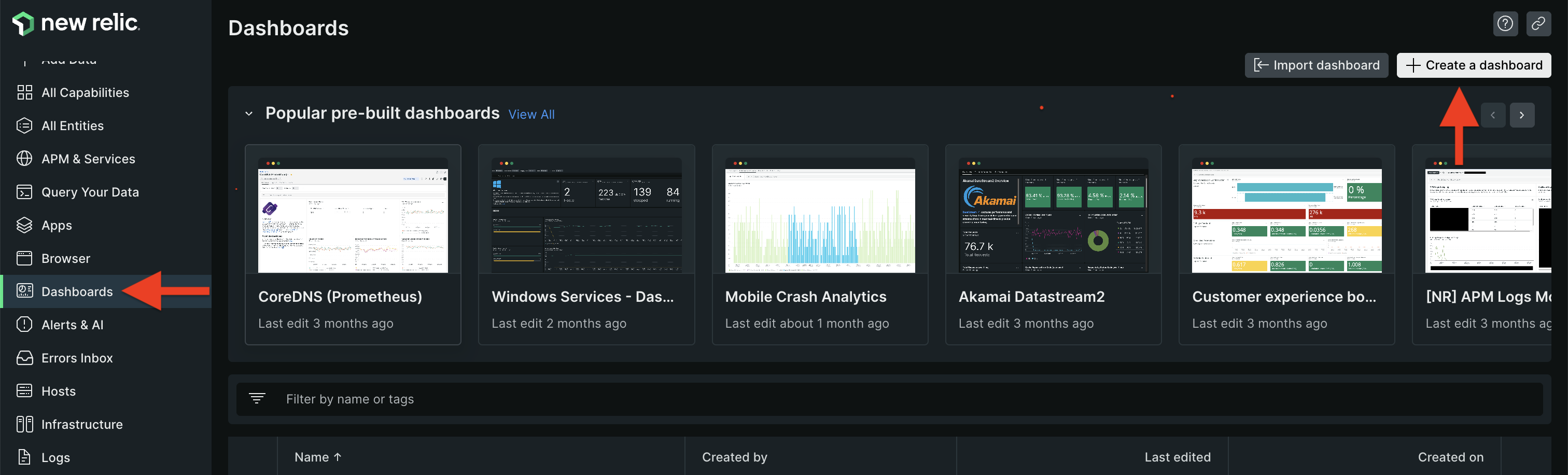Open All Capabilities grid icon
The width and height of the screenshot is (1568, 475).
pos(24,93)
